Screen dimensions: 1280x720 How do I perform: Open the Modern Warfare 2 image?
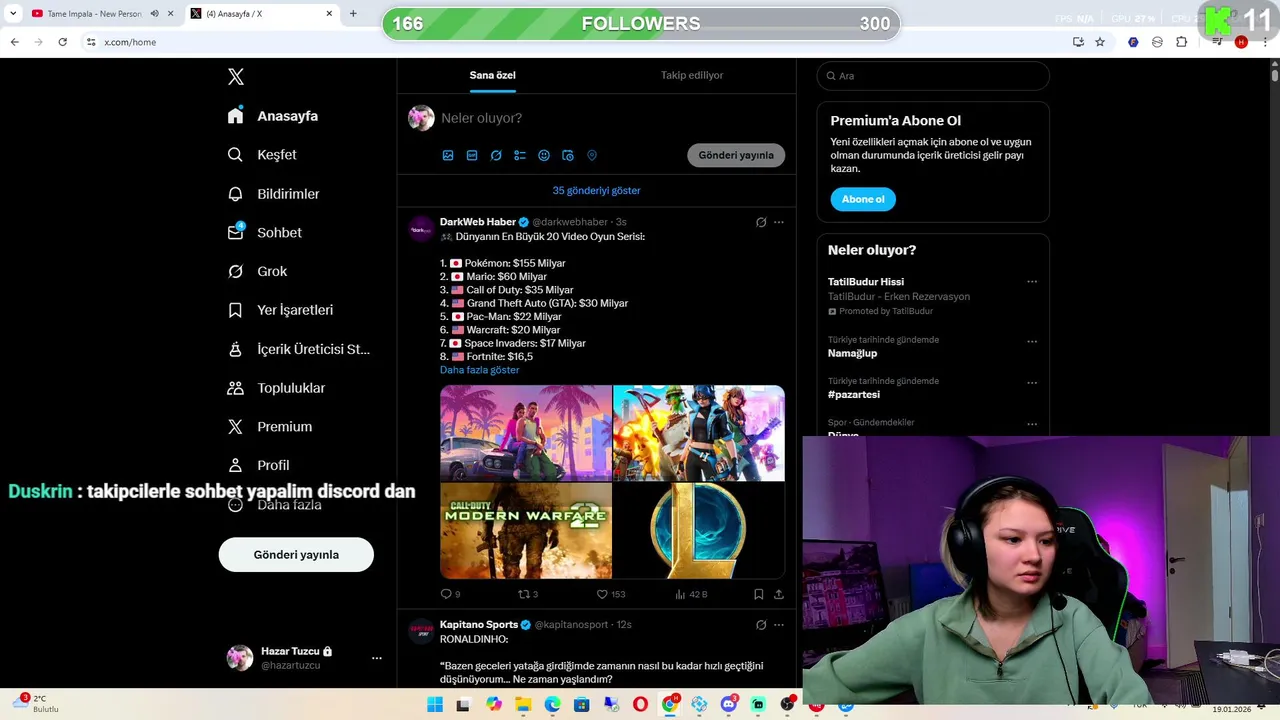526,531
